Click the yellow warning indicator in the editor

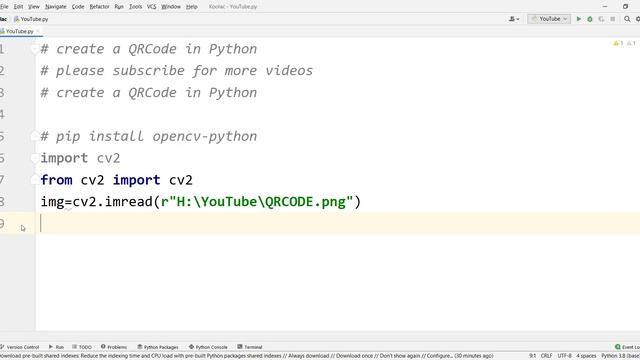[618, 43]
